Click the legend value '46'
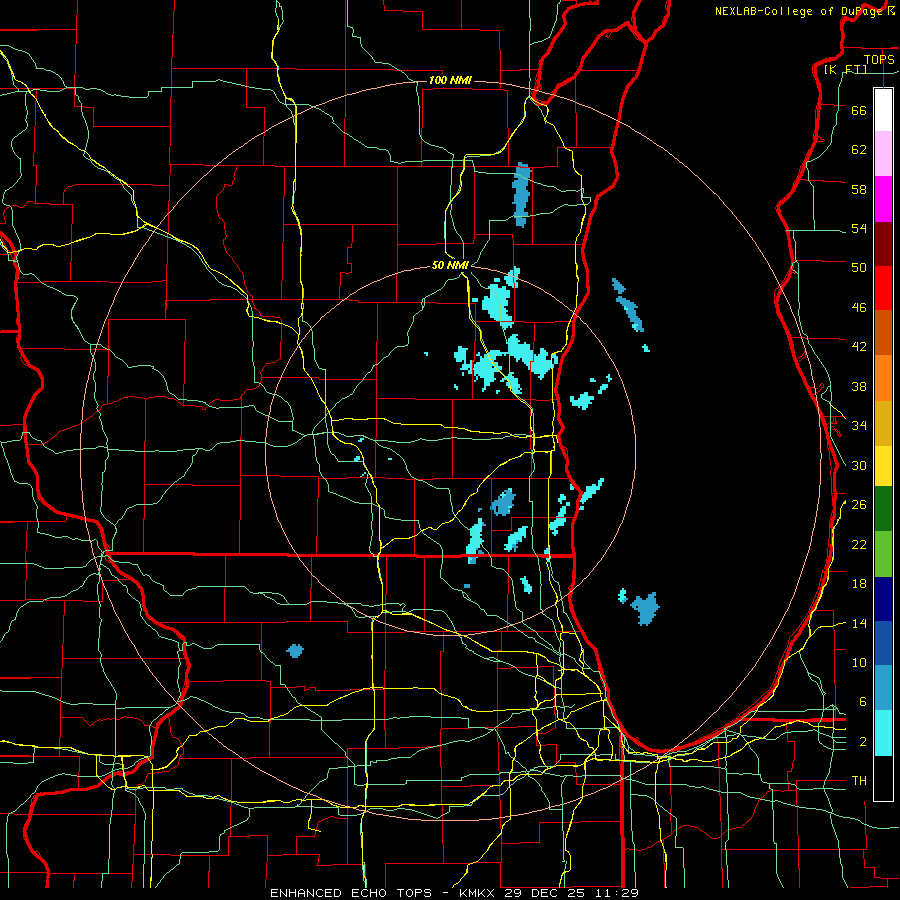This screenshot has width=900, height=900. [x=859, y=308]
